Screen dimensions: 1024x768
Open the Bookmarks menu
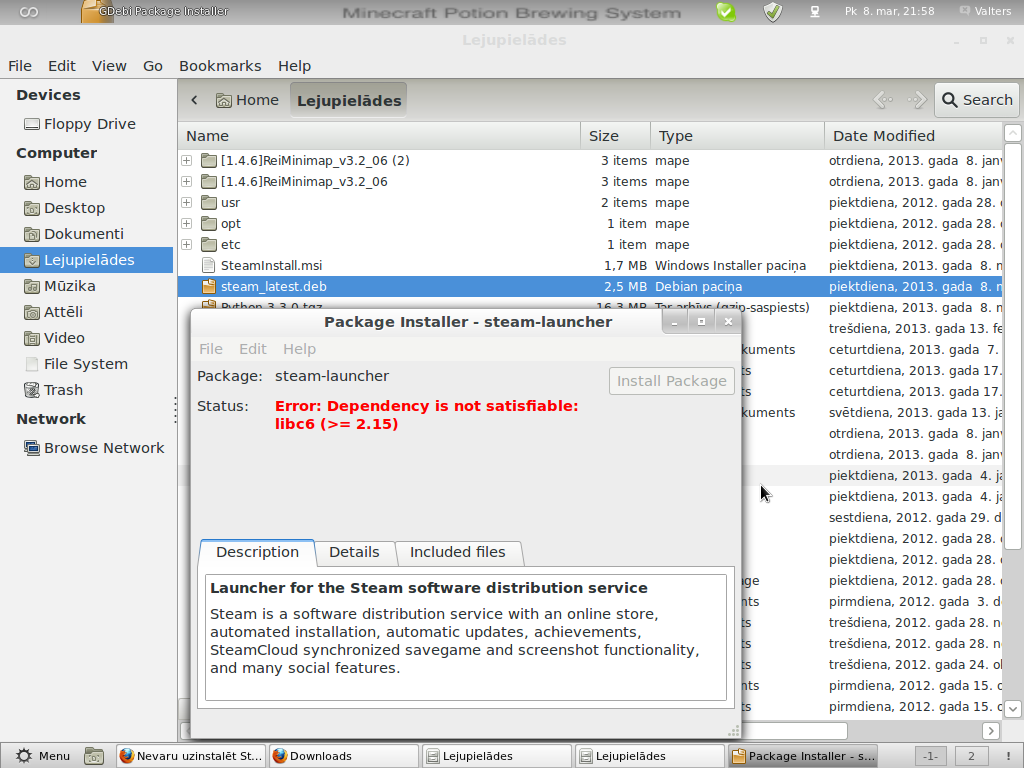(220, 66)
